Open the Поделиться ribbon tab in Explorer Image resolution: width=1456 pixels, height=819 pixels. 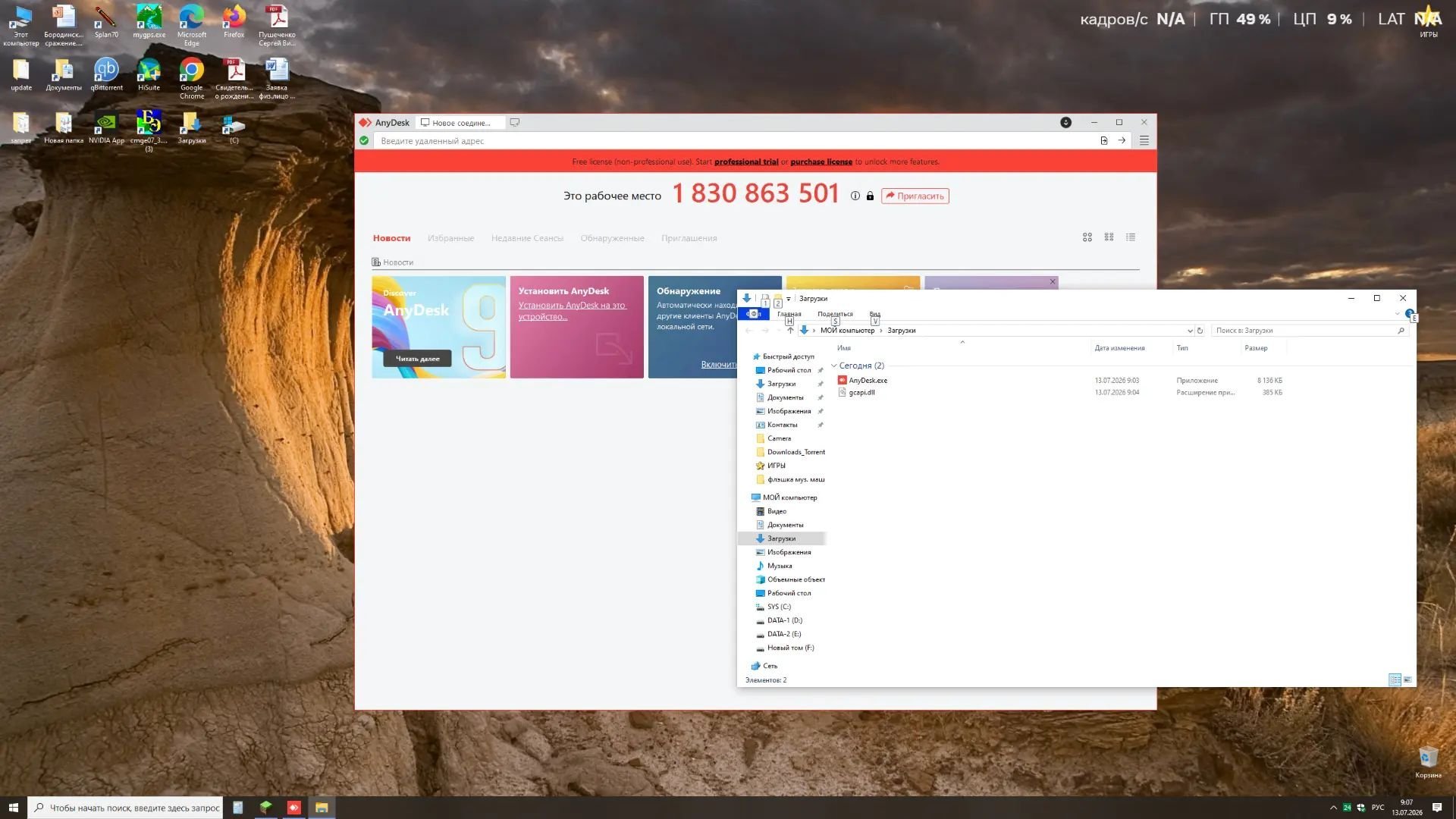835,314
